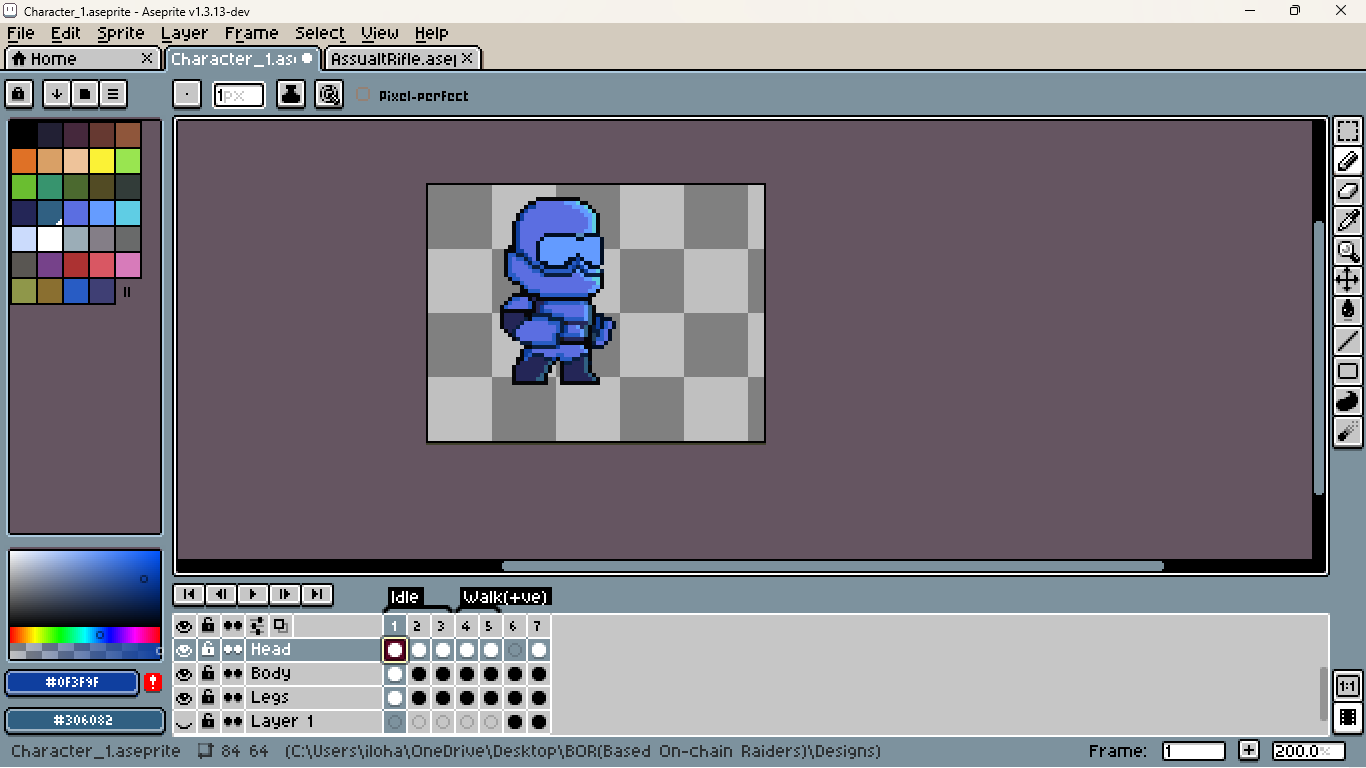Open the Sprite menu
Viewport: 1366px width, 768px height.
point(120,33)
